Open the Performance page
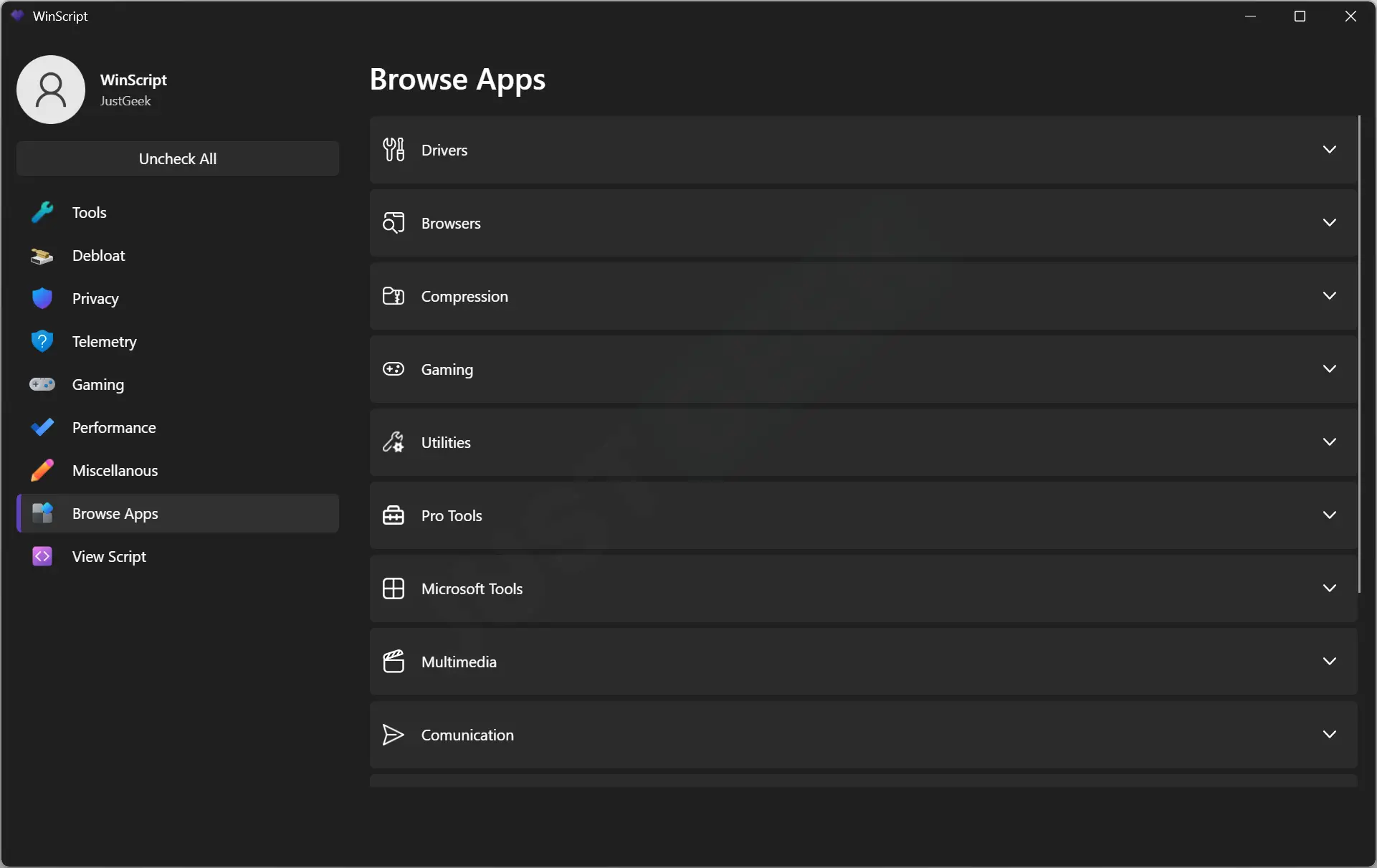 (178, 427)
